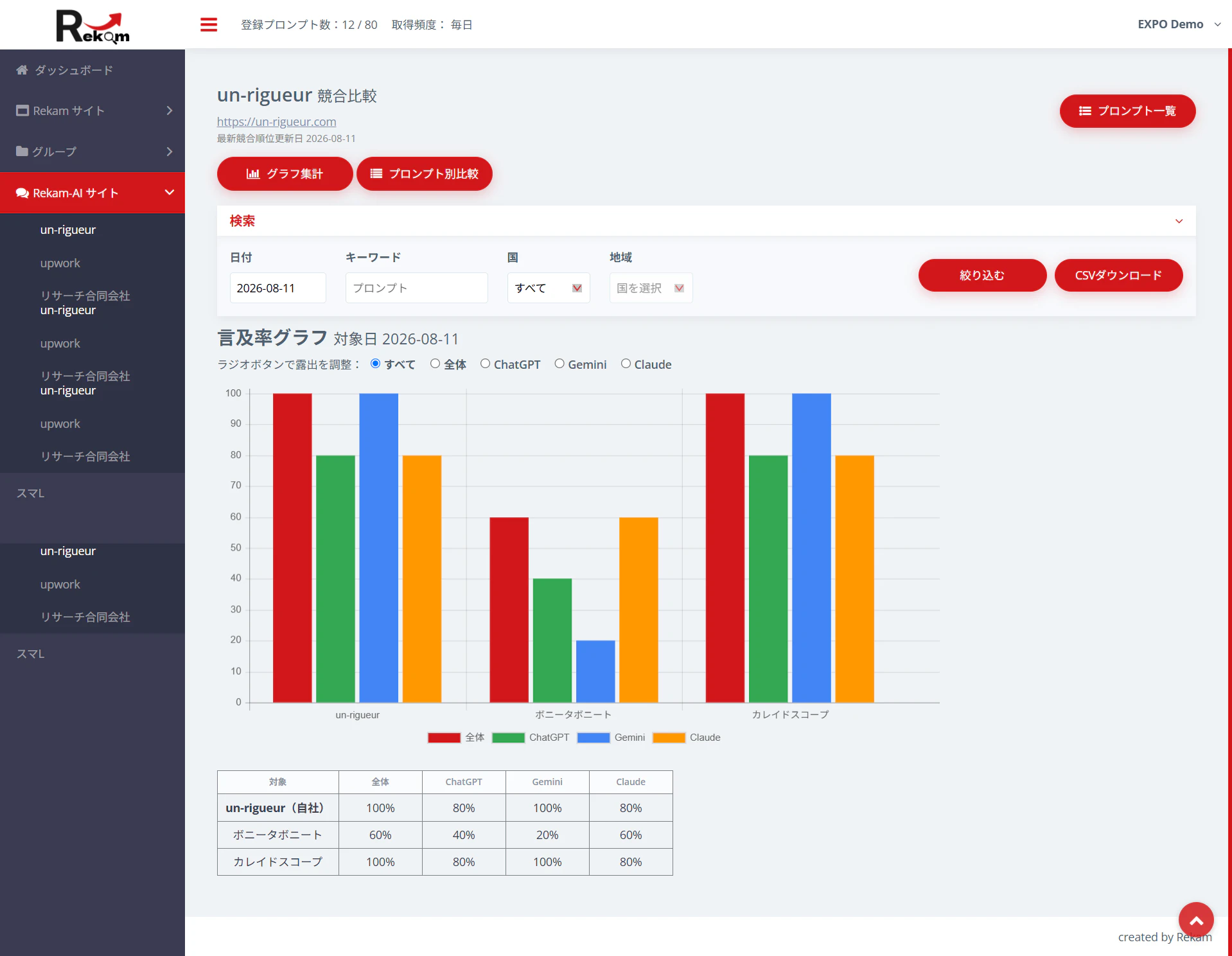This screenshot has height=956, width=1232.
Task: Open the EXPO Demo account menu
Action: click(x=1179, y=24)
